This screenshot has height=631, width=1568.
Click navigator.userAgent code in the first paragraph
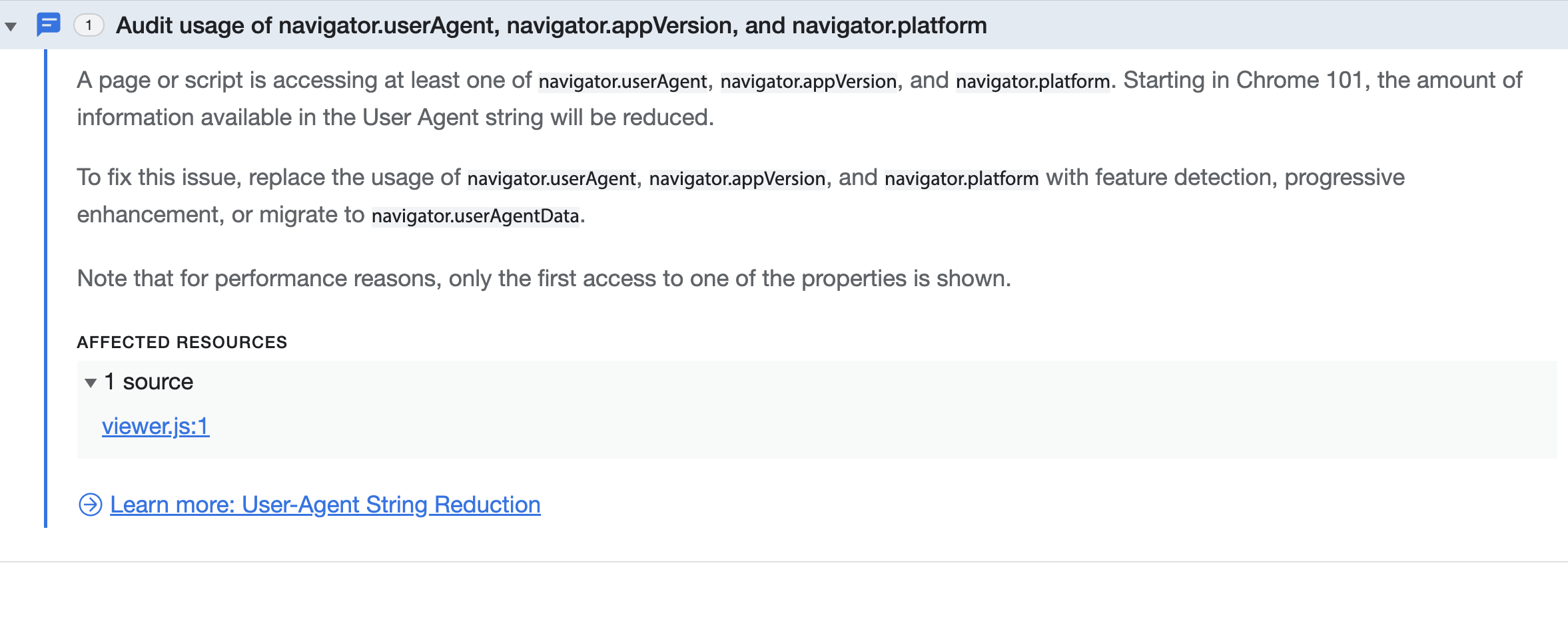623,81
